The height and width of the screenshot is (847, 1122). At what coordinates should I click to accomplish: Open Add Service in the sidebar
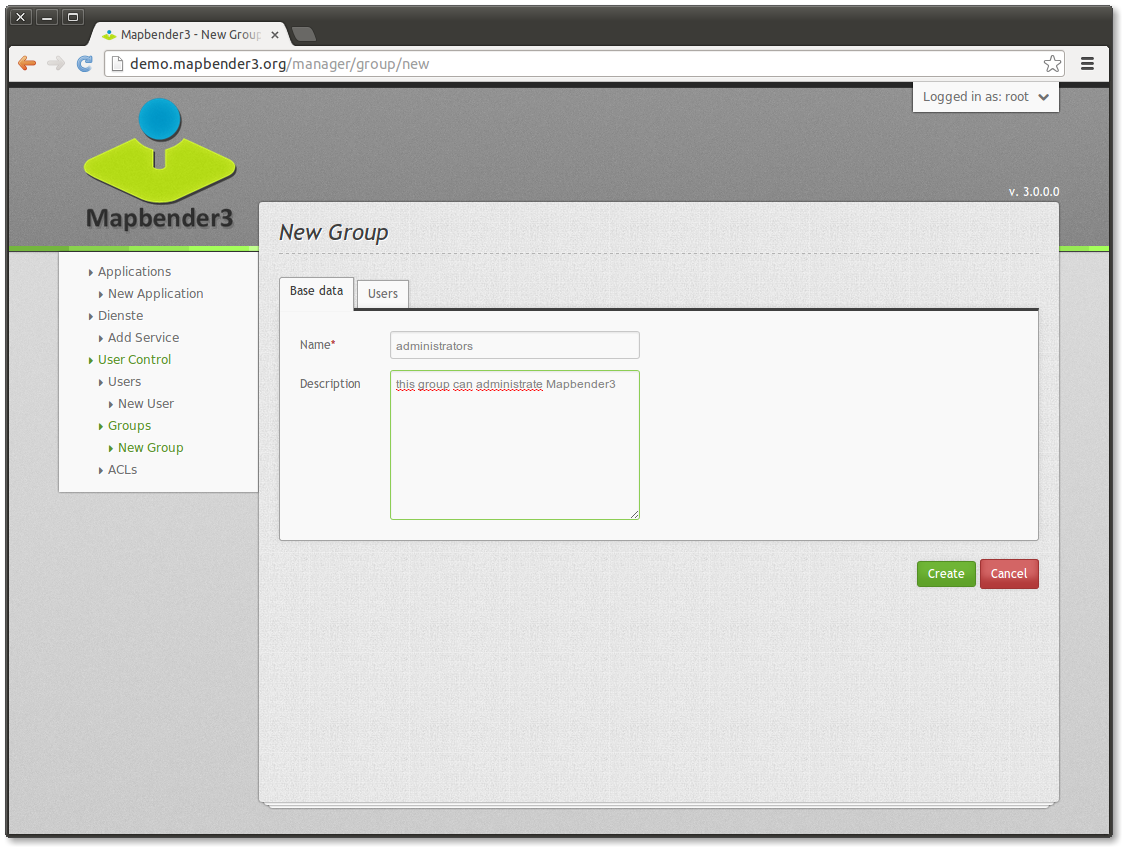(x=143, y=338)
